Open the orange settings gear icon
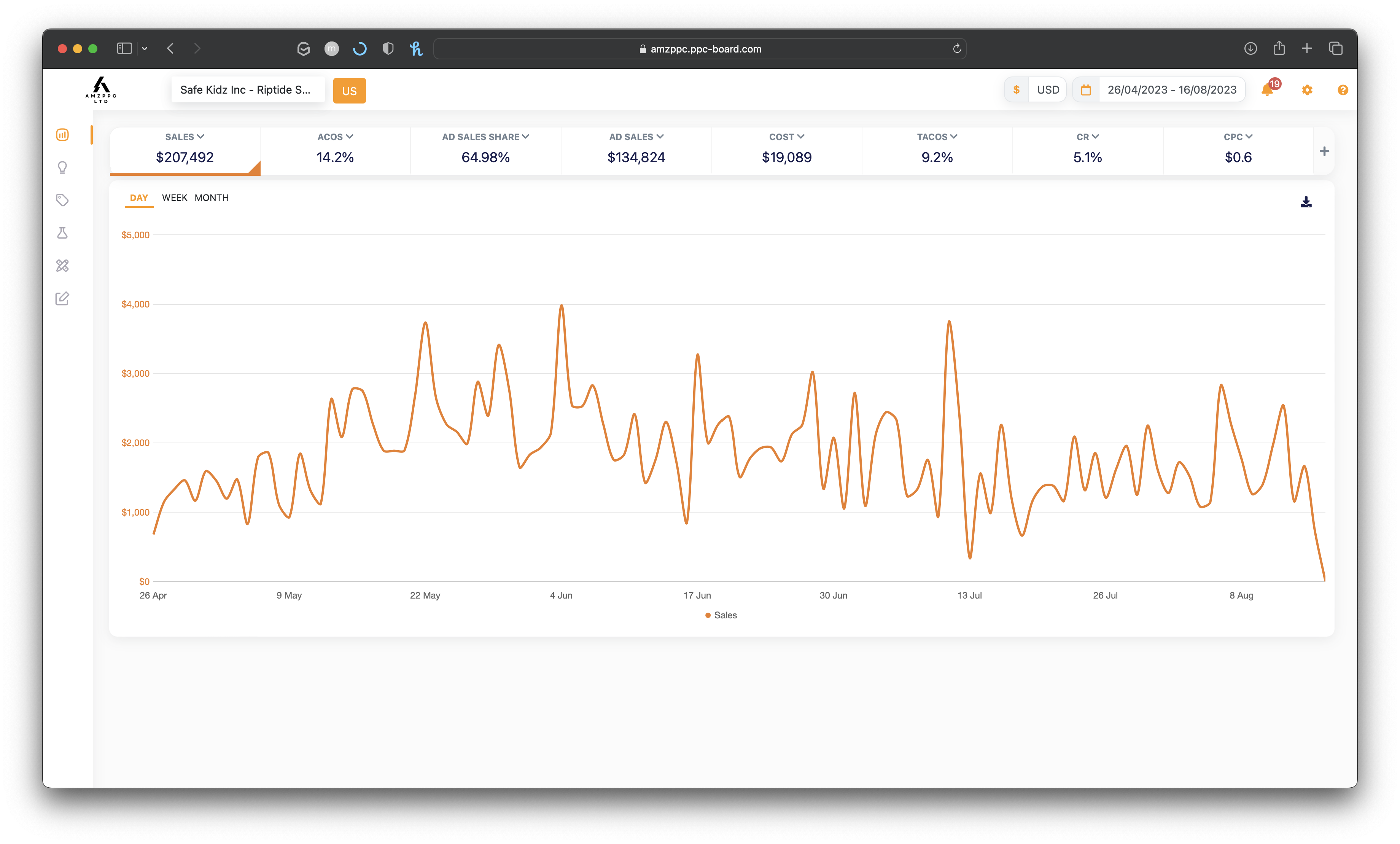1400x844 pixels. tap(1307, 90)
